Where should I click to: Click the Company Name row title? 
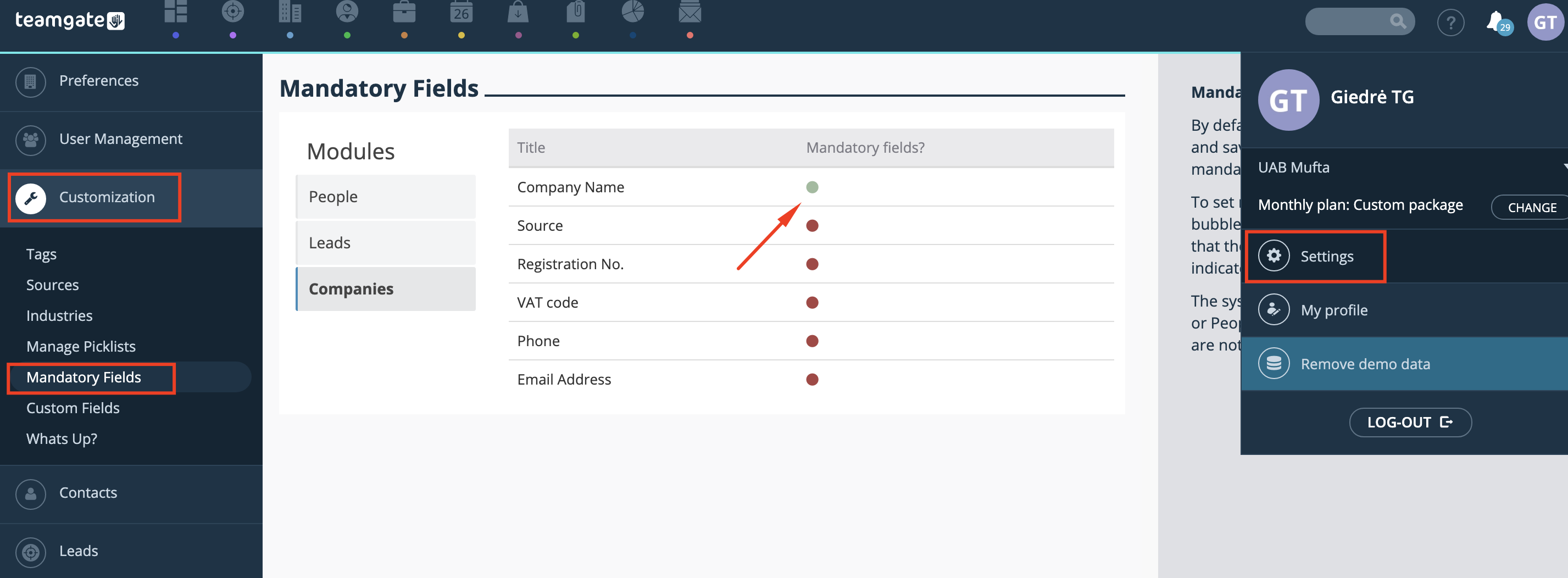(570, 187)
